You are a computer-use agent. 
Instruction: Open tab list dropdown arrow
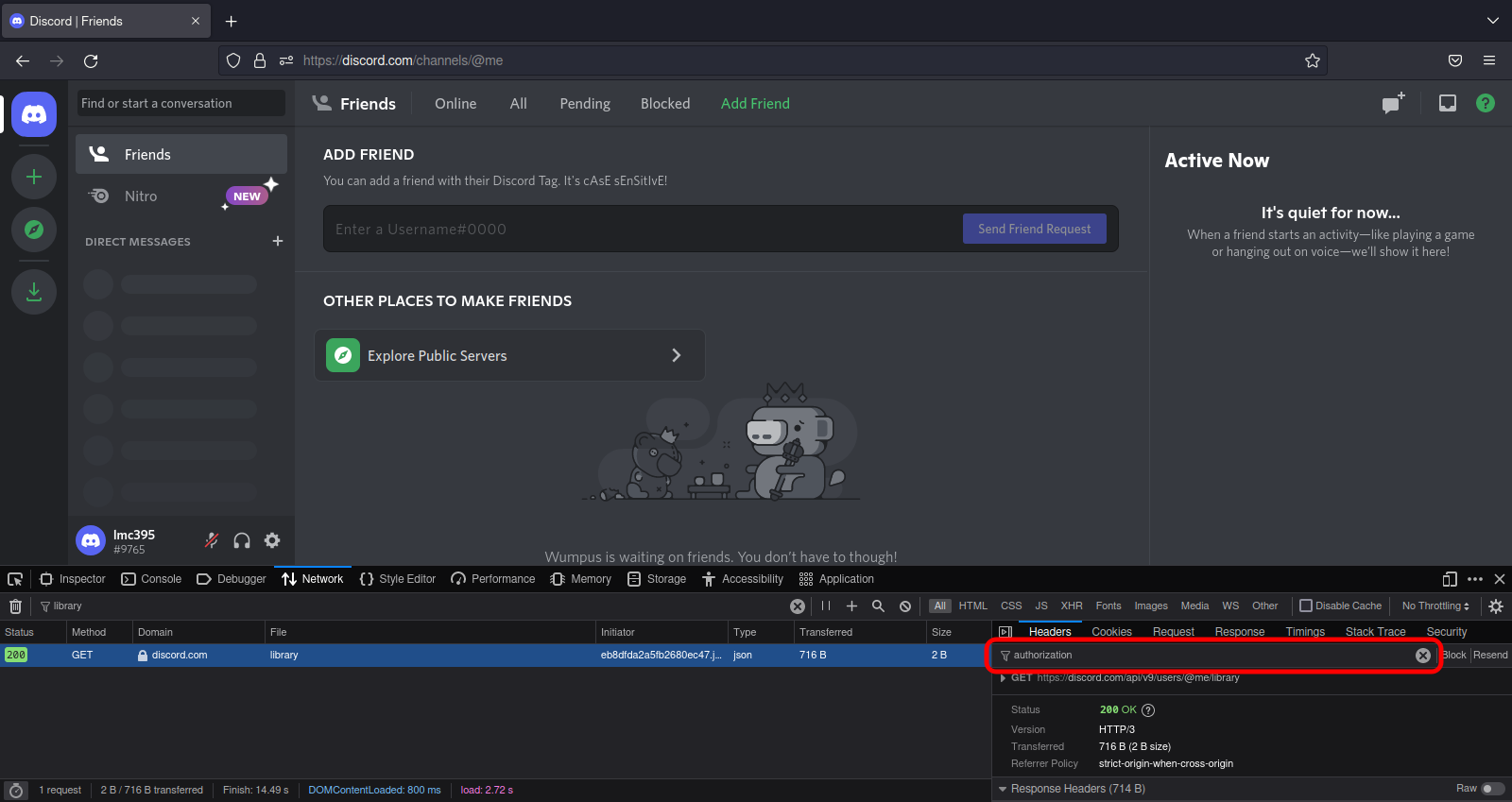pos(1493,21)
